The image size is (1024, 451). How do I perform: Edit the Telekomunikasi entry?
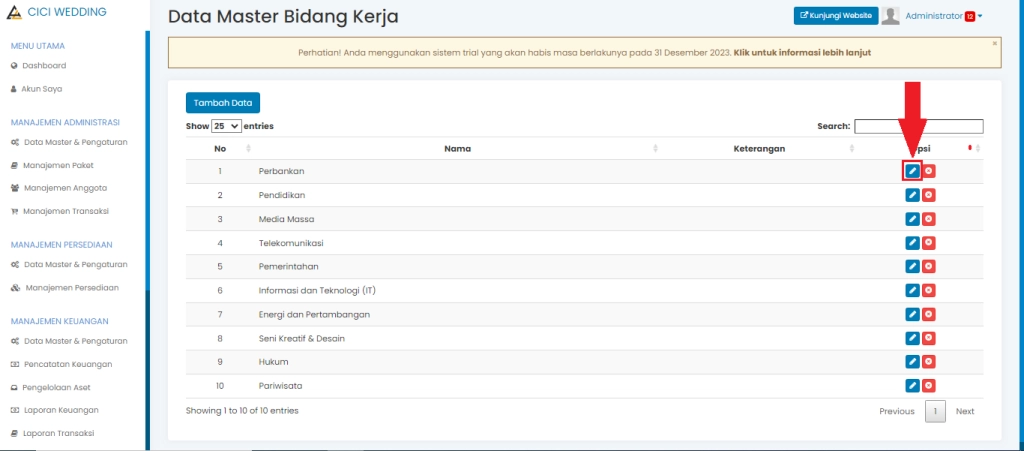pyautogui.click(x=912, y=243)
